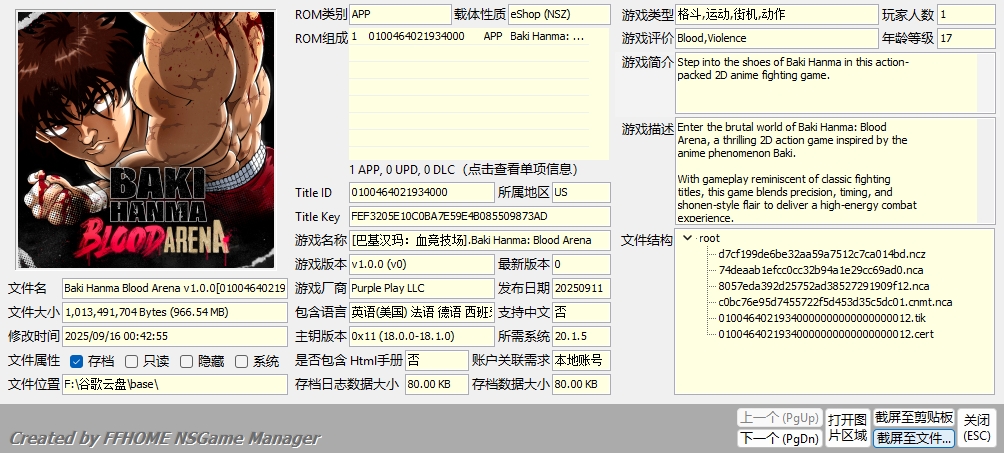Screen dimensions: 1004x453
Task: Open the 打开图片区域 button
Action: coord(847,428)
